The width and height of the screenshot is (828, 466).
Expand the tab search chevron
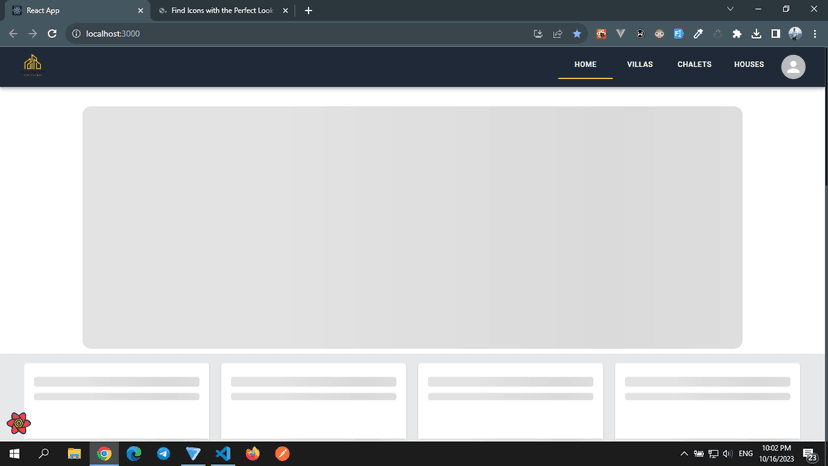point(730,10)
